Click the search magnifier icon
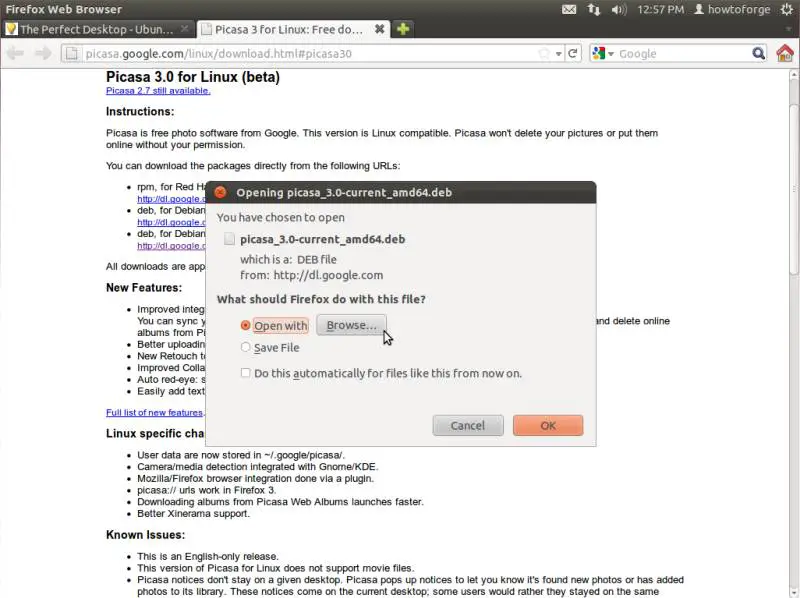The image size is (800, 598). pos(758,53)
